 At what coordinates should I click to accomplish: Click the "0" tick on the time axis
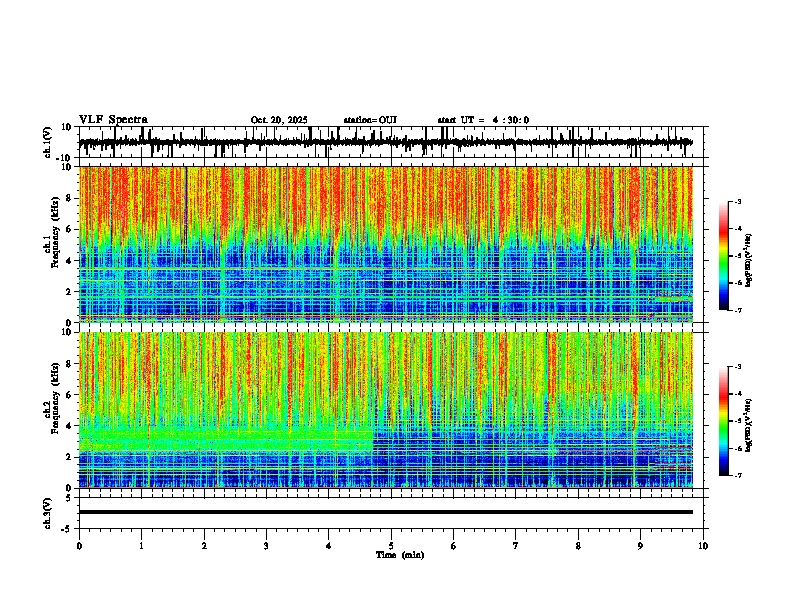(x=79, y=546)
